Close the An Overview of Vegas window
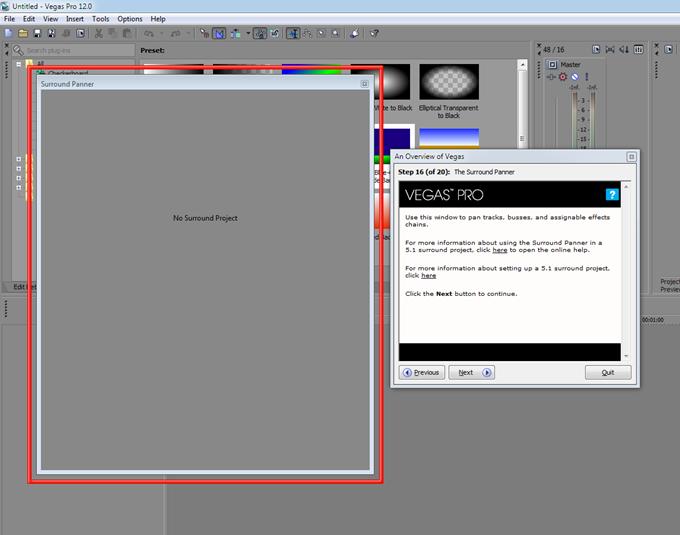680x535 pixels. tap(631, 157)
